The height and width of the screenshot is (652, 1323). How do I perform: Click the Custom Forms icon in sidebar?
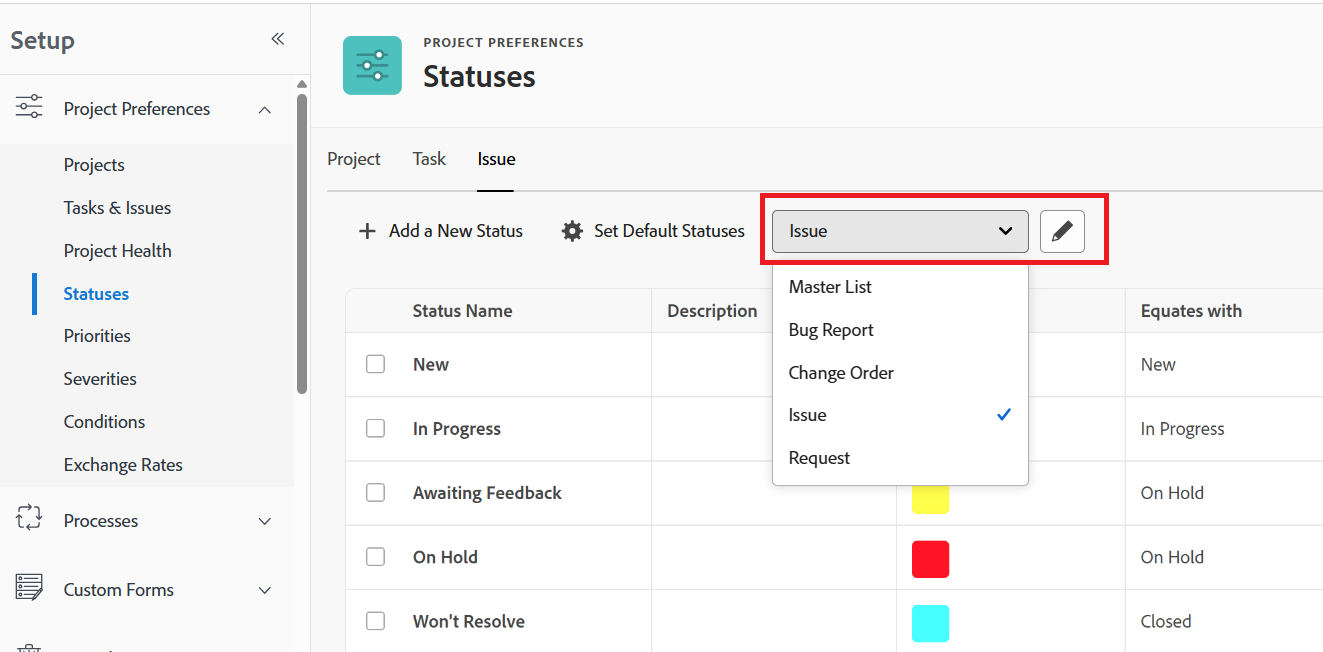coord(29,588)
